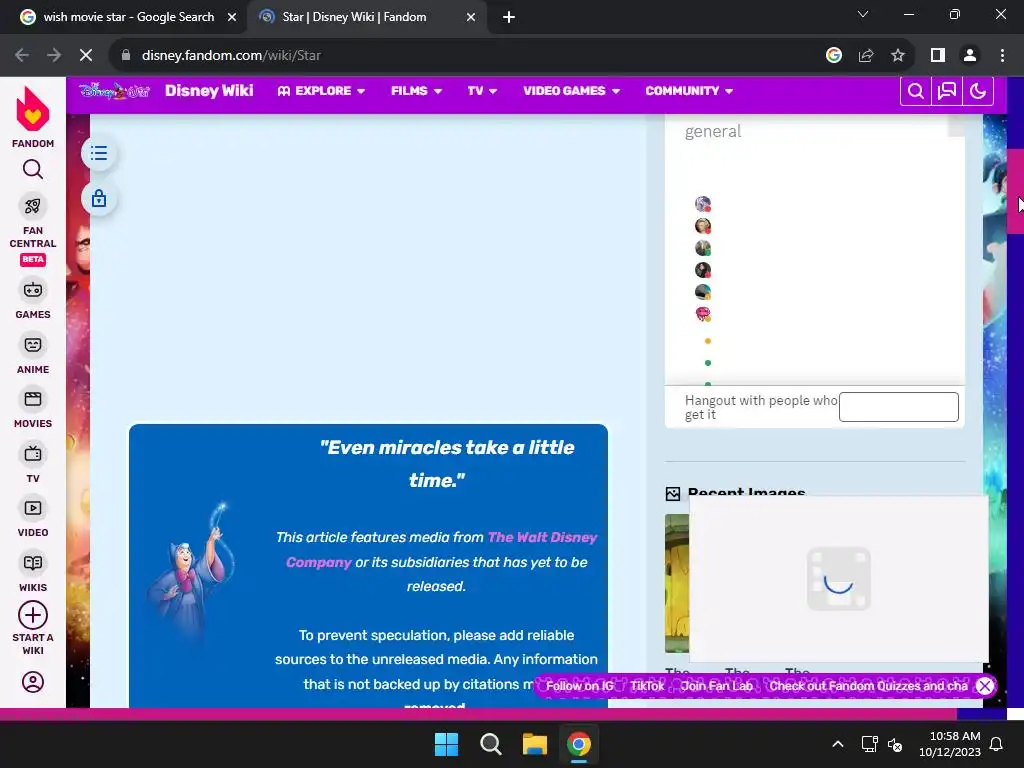Dismiss the pink bottom banner

coord(985,686)
